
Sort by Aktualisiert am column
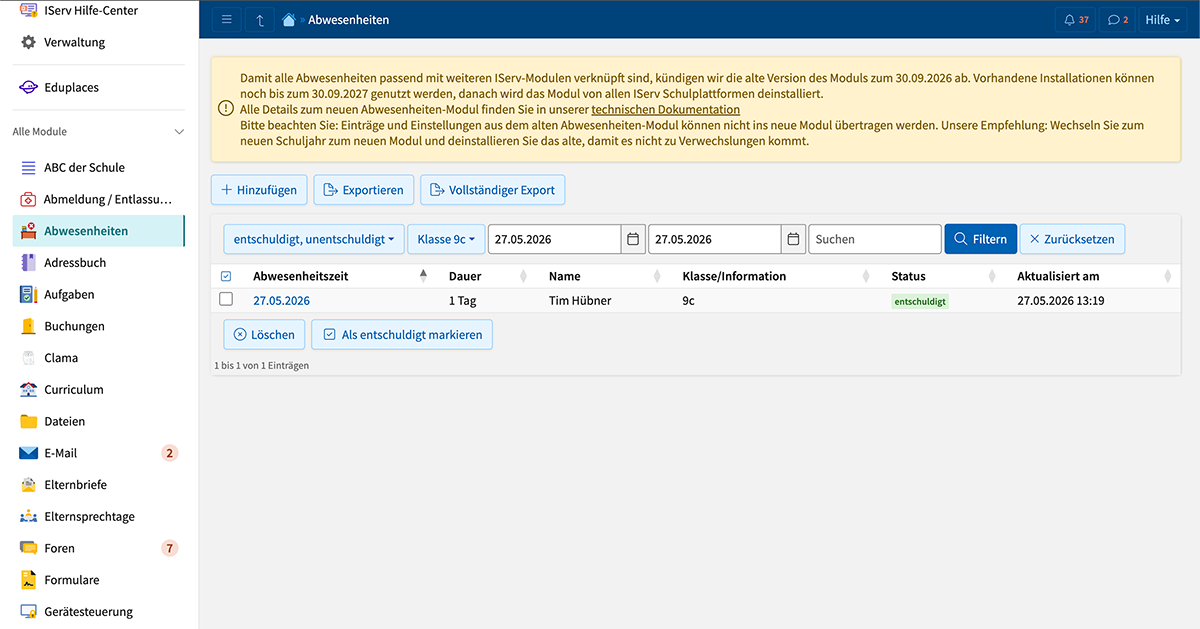click(1094, 276)
